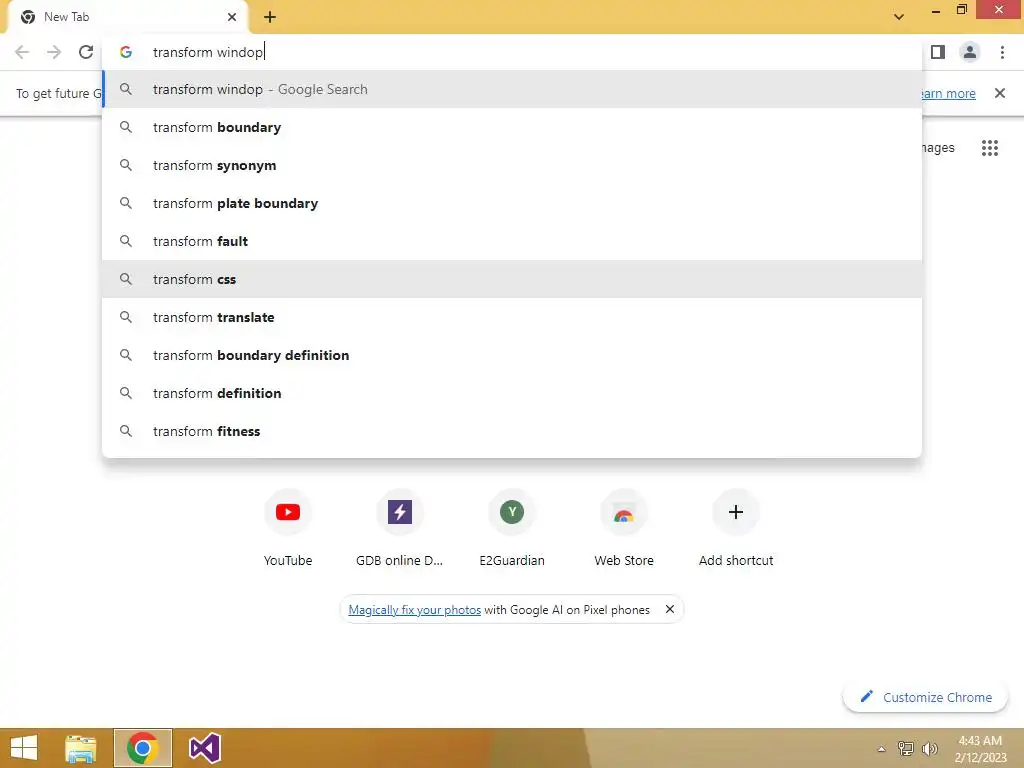Choose the 'transform boundary' suggestion
Screen dimensions: 1024x768
point(512,127)
